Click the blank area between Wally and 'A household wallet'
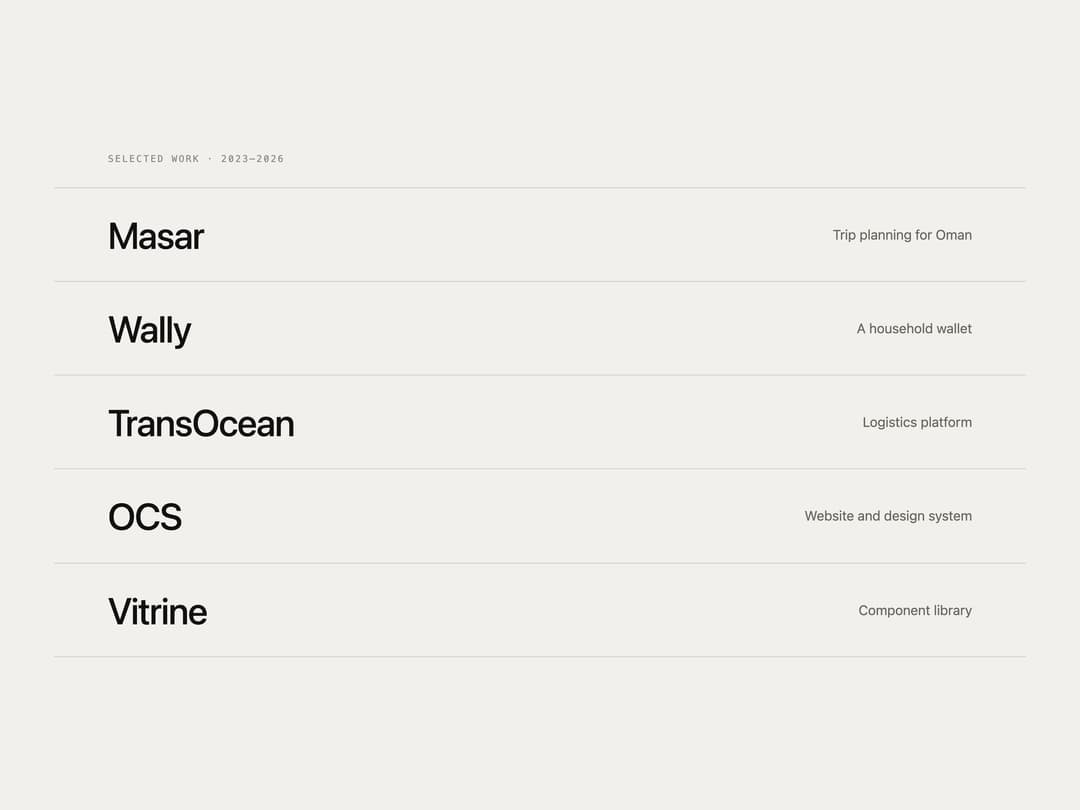Viewport: 1080px width, 810px height. point(523,329)
